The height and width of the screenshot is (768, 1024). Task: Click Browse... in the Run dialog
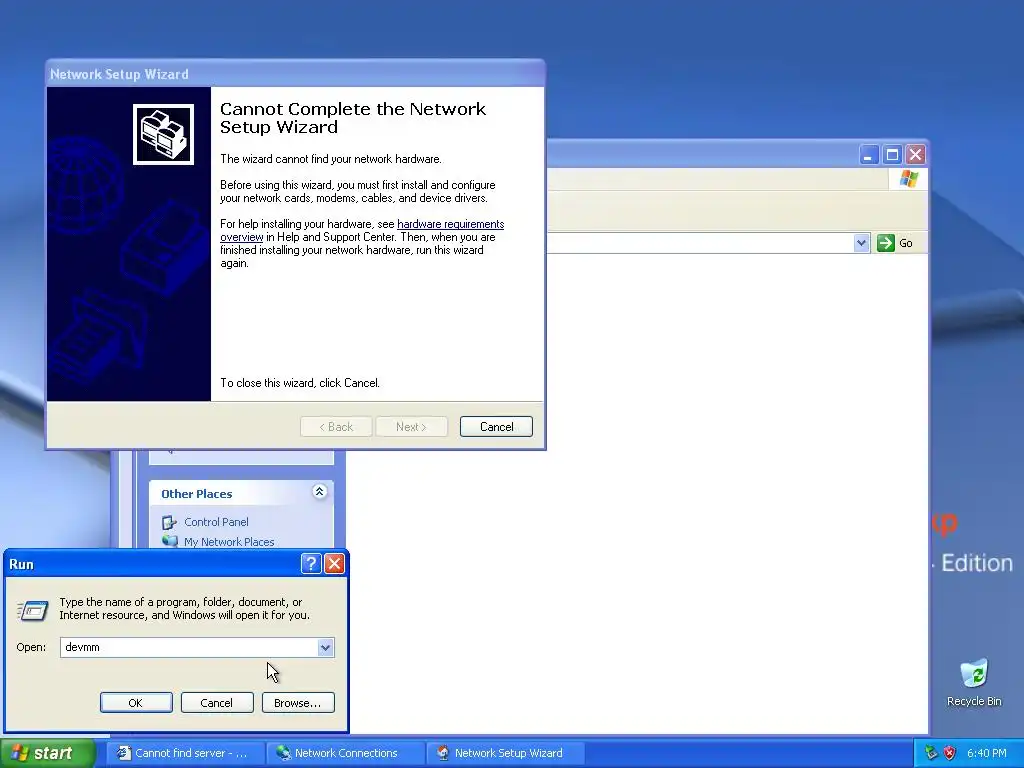point(298,703)
